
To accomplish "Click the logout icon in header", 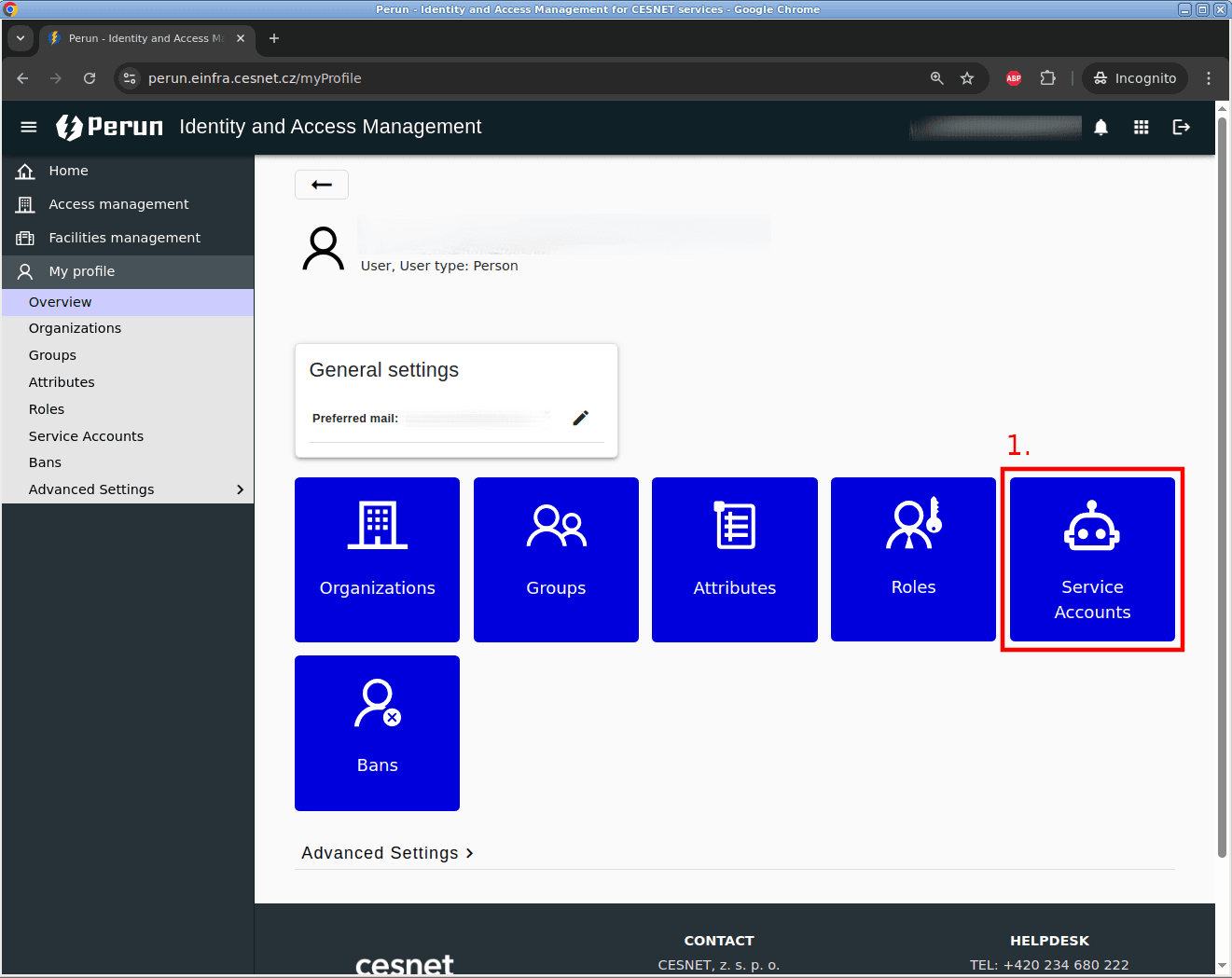I will pos(1181,127).
